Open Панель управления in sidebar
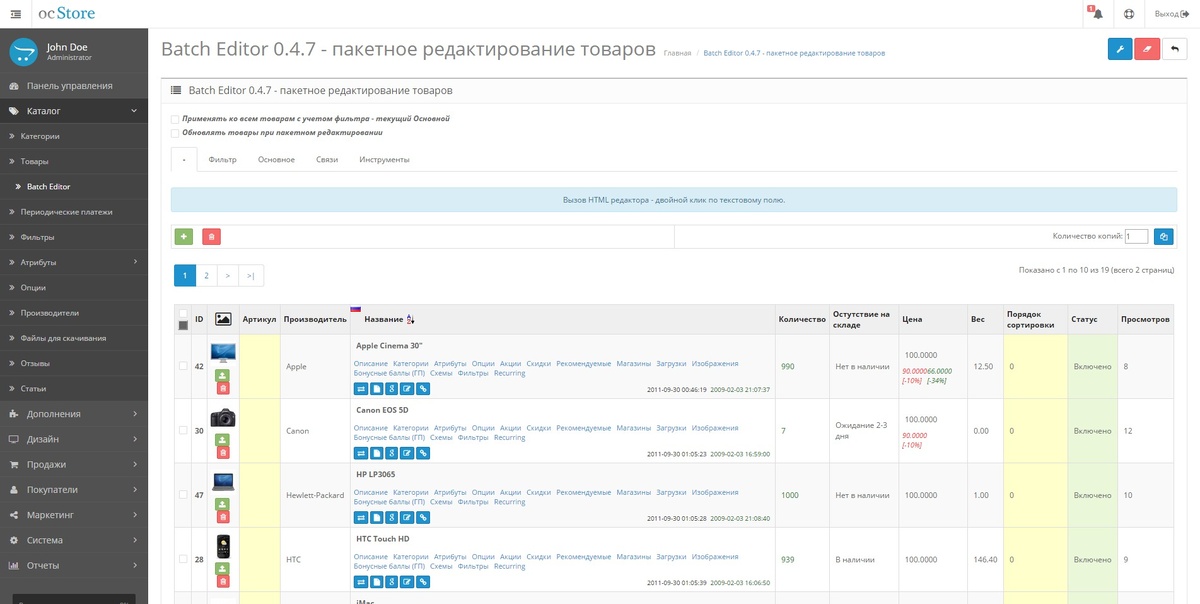The width and height of the screenshot is (1200, 604). pos(74,86)
